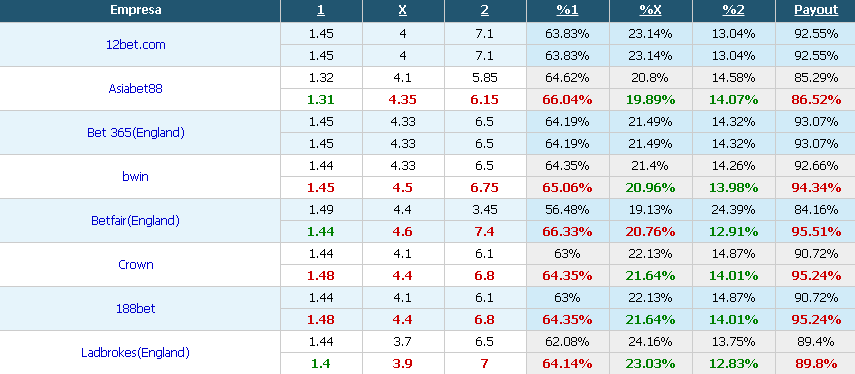Open the bwin bookmaker link
The height and width of the screenshot is (374, 855).
(136, 177)
